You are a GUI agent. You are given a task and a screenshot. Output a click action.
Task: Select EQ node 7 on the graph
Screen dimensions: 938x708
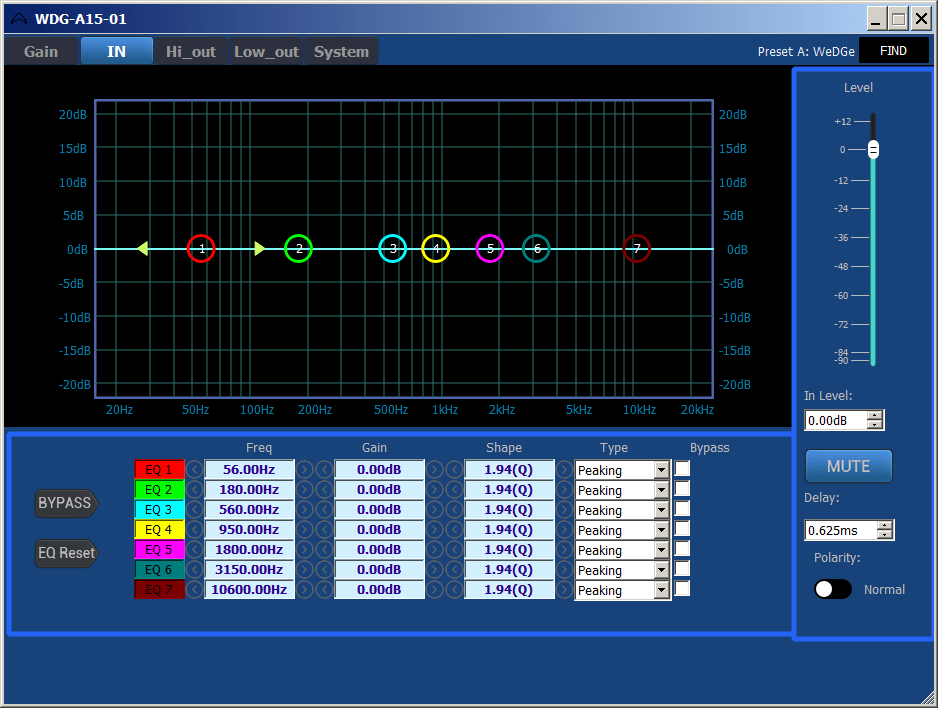click(x=636, y=249)
